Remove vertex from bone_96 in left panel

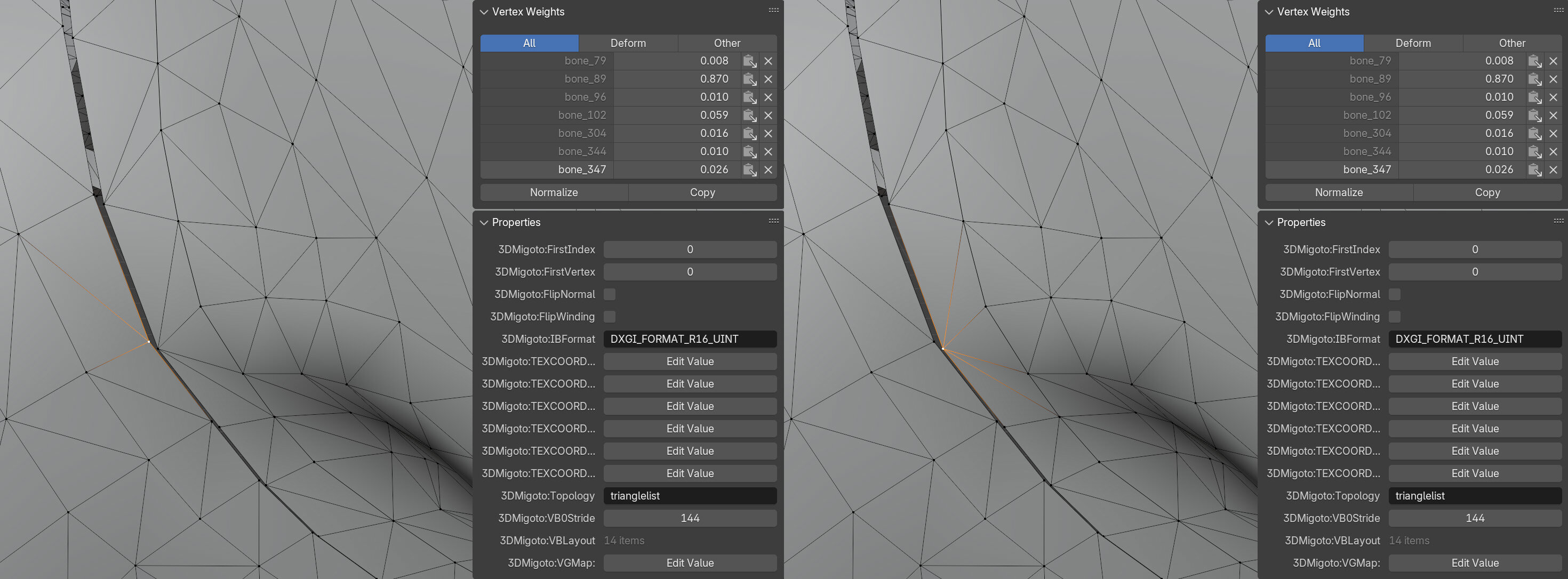click(768, 98)
